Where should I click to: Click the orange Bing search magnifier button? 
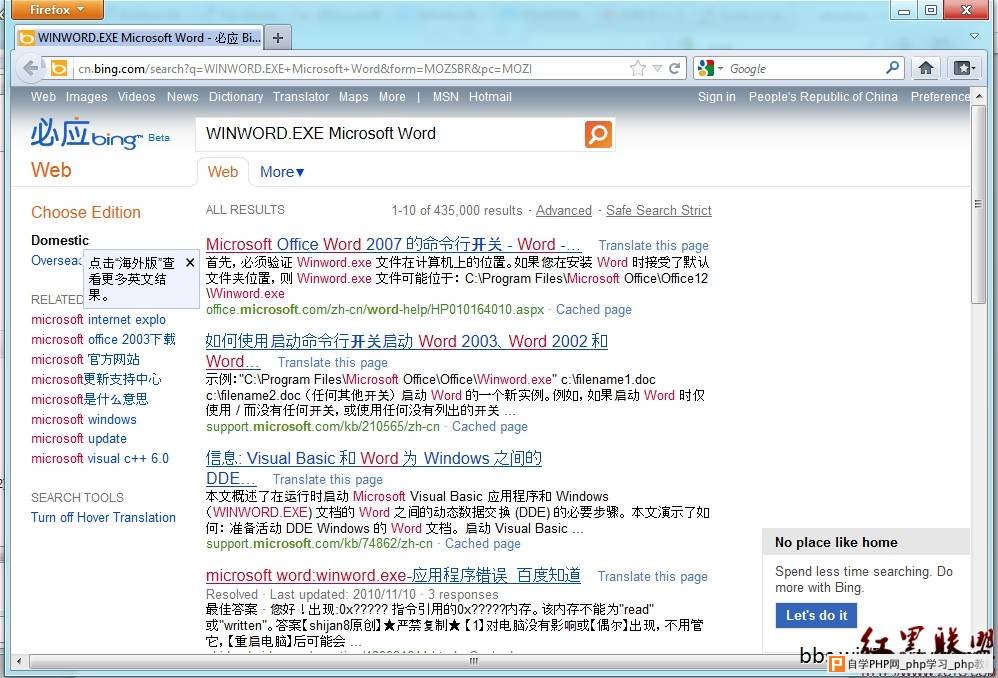coord(598,134)
